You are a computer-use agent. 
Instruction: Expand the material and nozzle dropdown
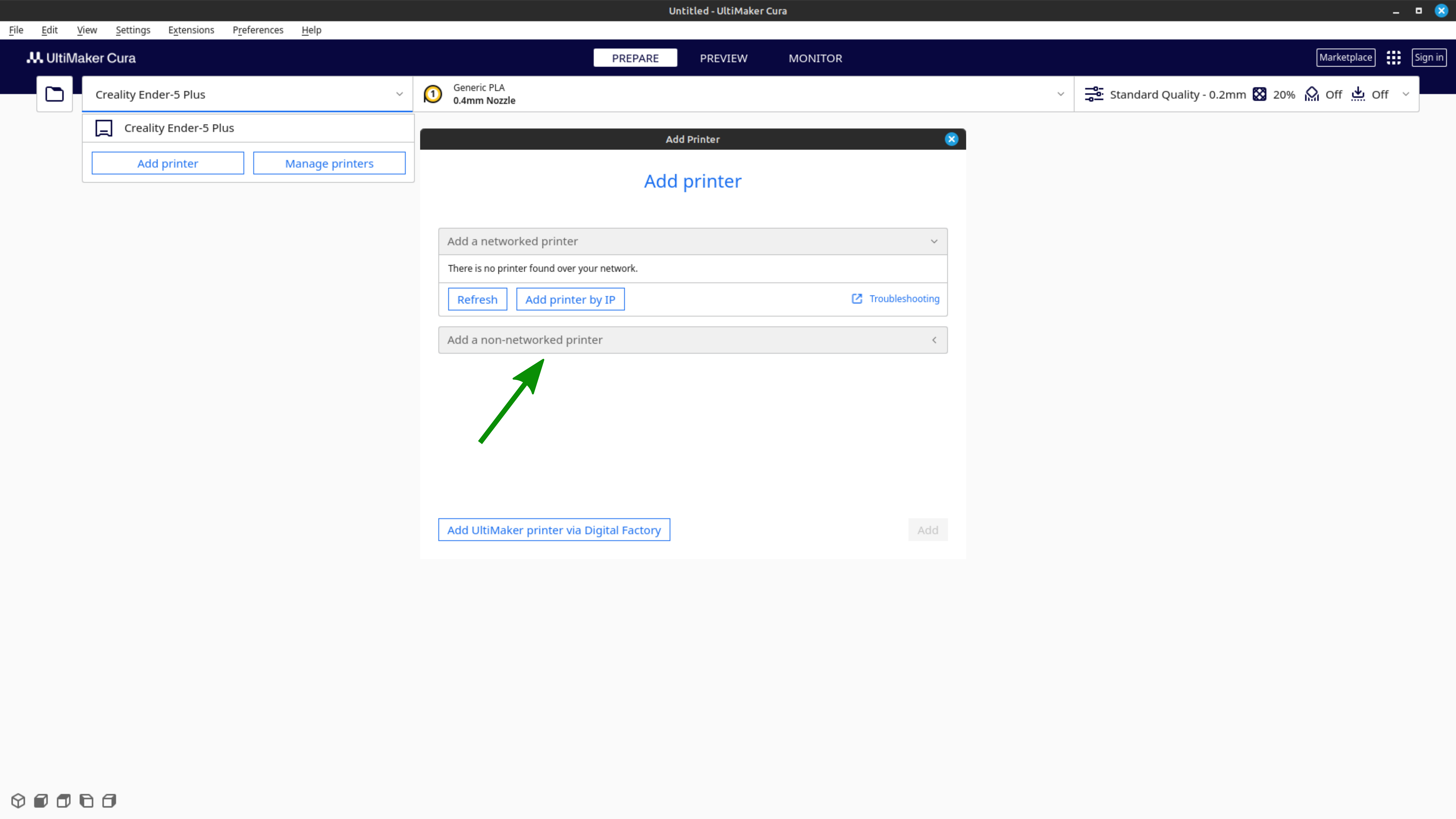[x=1060, y=94]
